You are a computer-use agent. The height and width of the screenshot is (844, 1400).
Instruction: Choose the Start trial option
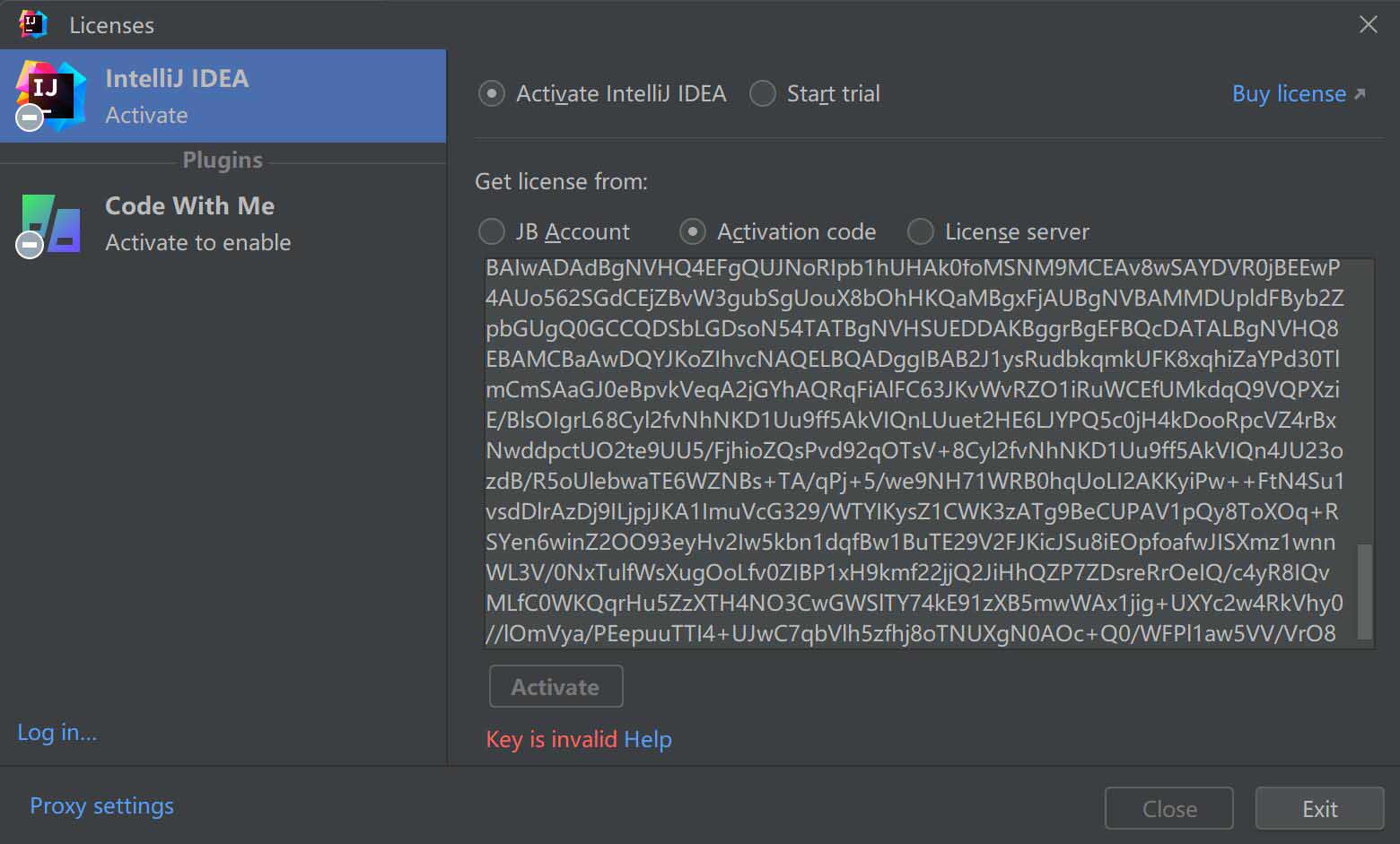(763, 93)
